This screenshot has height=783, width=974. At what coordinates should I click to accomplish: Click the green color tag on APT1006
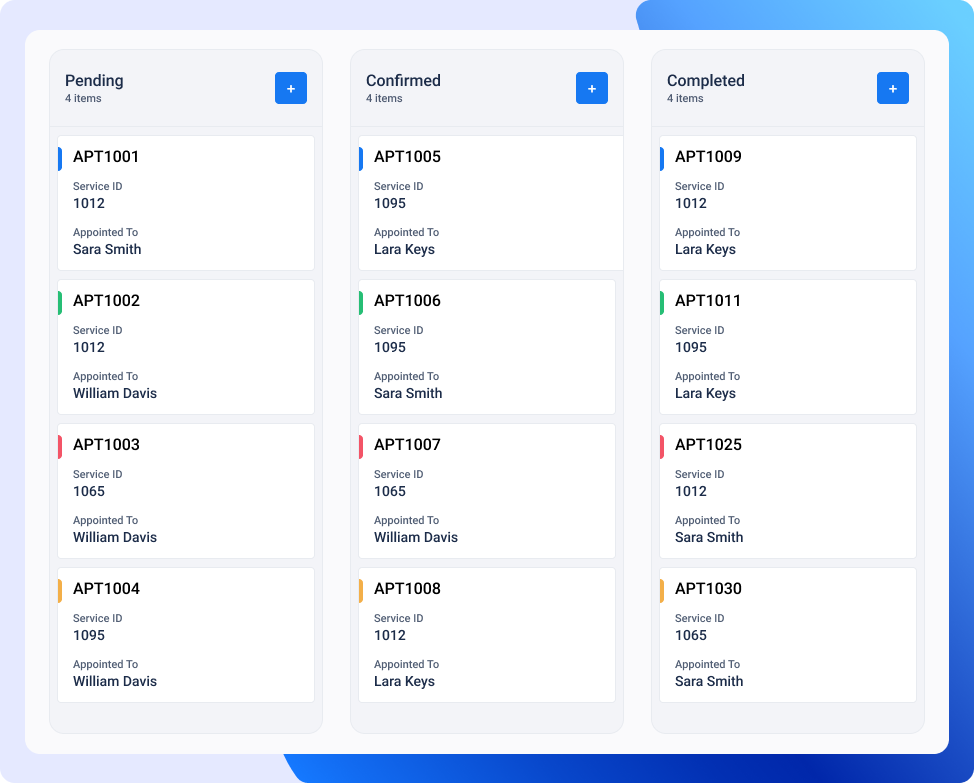point(361,303)
